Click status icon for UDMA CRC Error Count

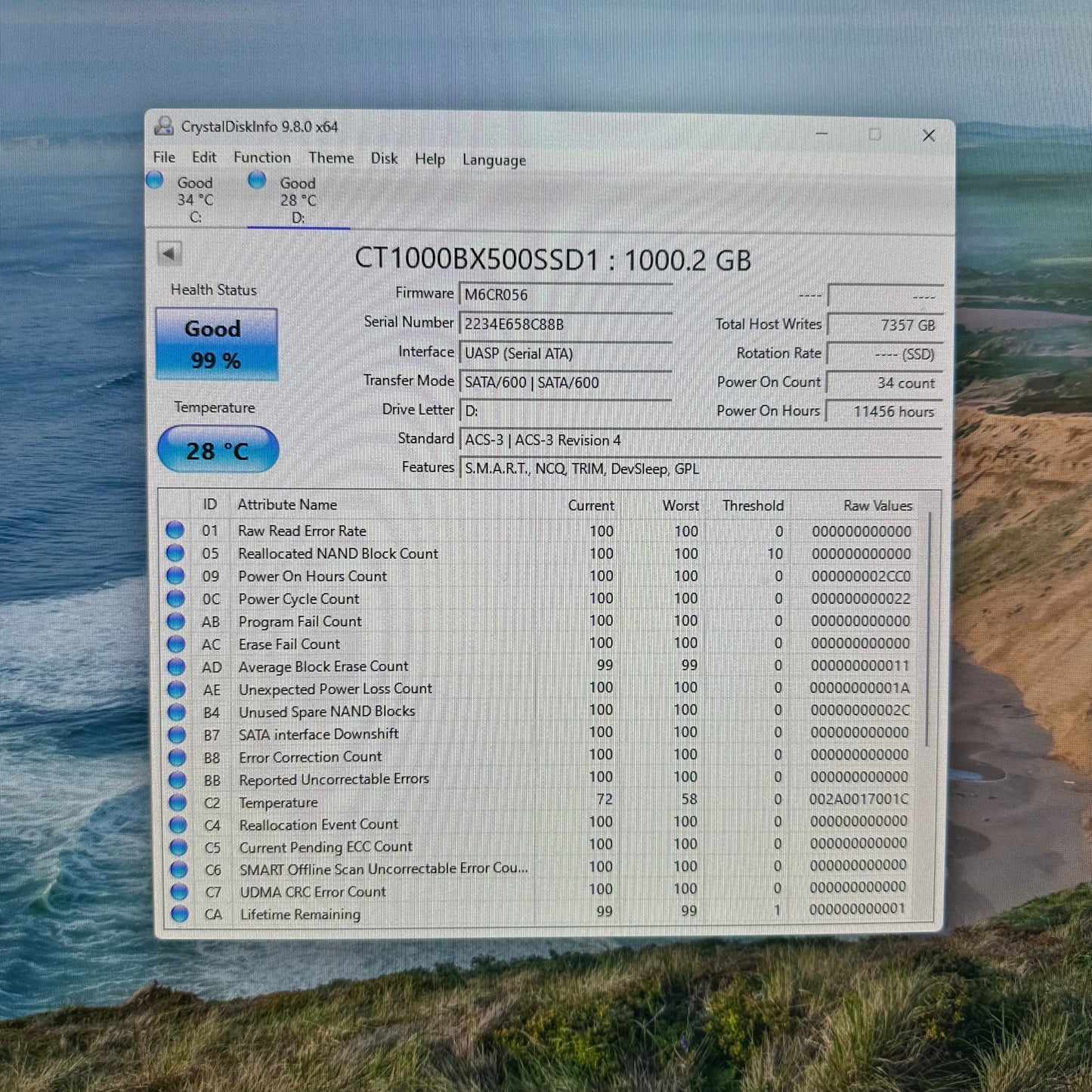click(x=179, y=892)
